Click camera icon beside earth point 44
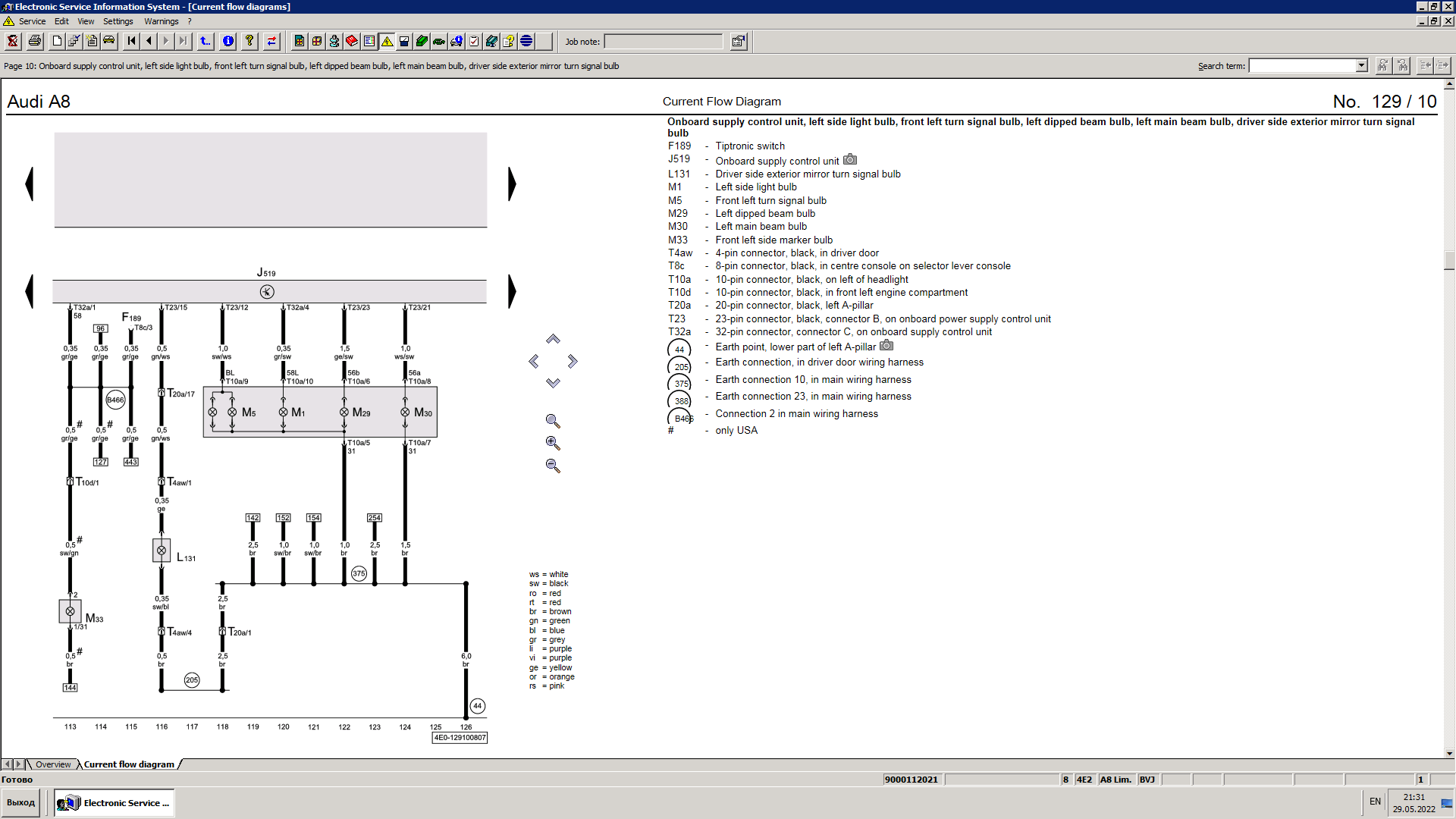Screen dimensions: 1456x819 (886, 346)
